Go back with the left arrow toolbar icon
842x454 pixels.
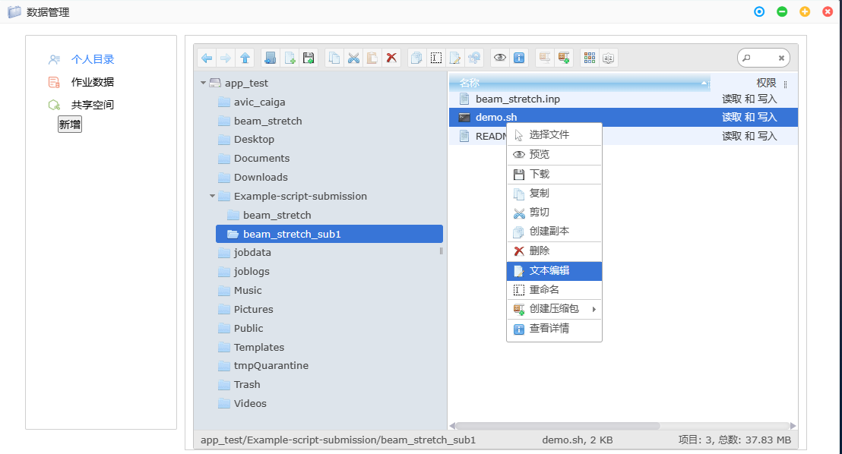pyautogui.click(x=207, y=58)
